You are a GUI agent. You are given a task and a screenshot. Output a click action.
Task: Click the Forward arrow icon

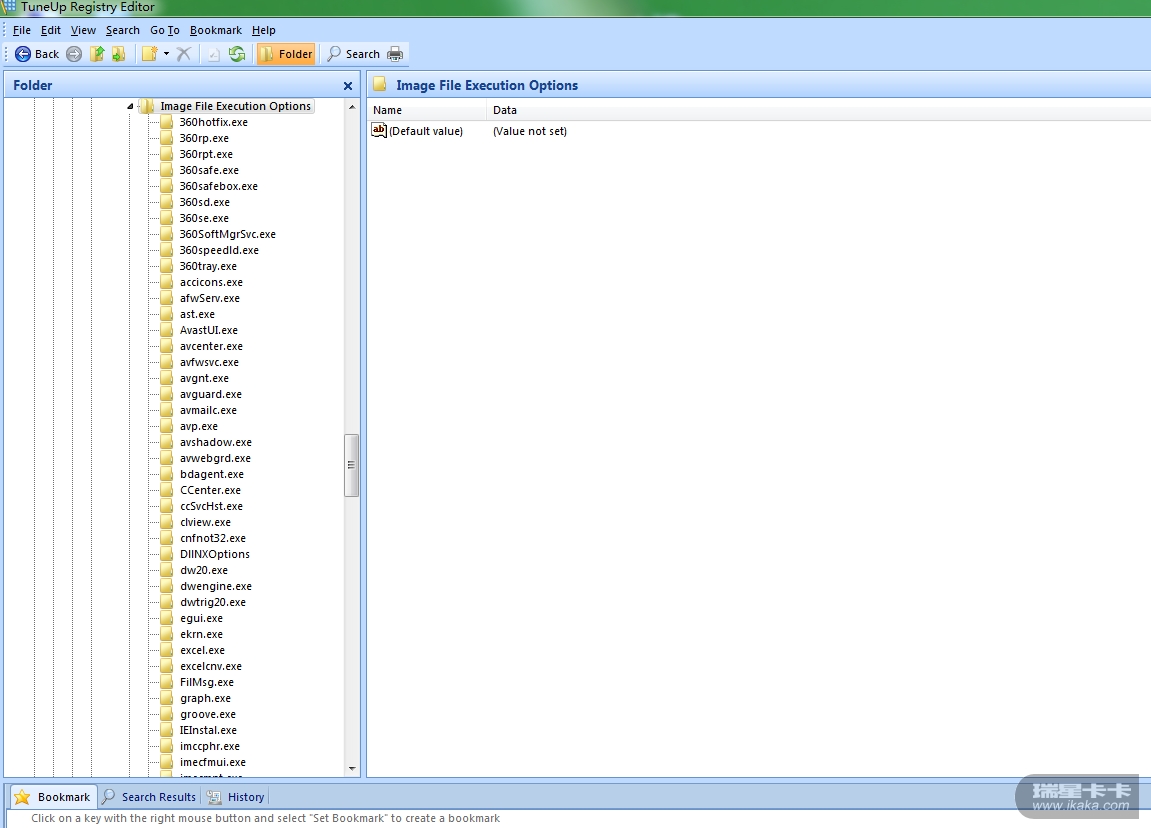pyautogui.click(x=74, y=54)
